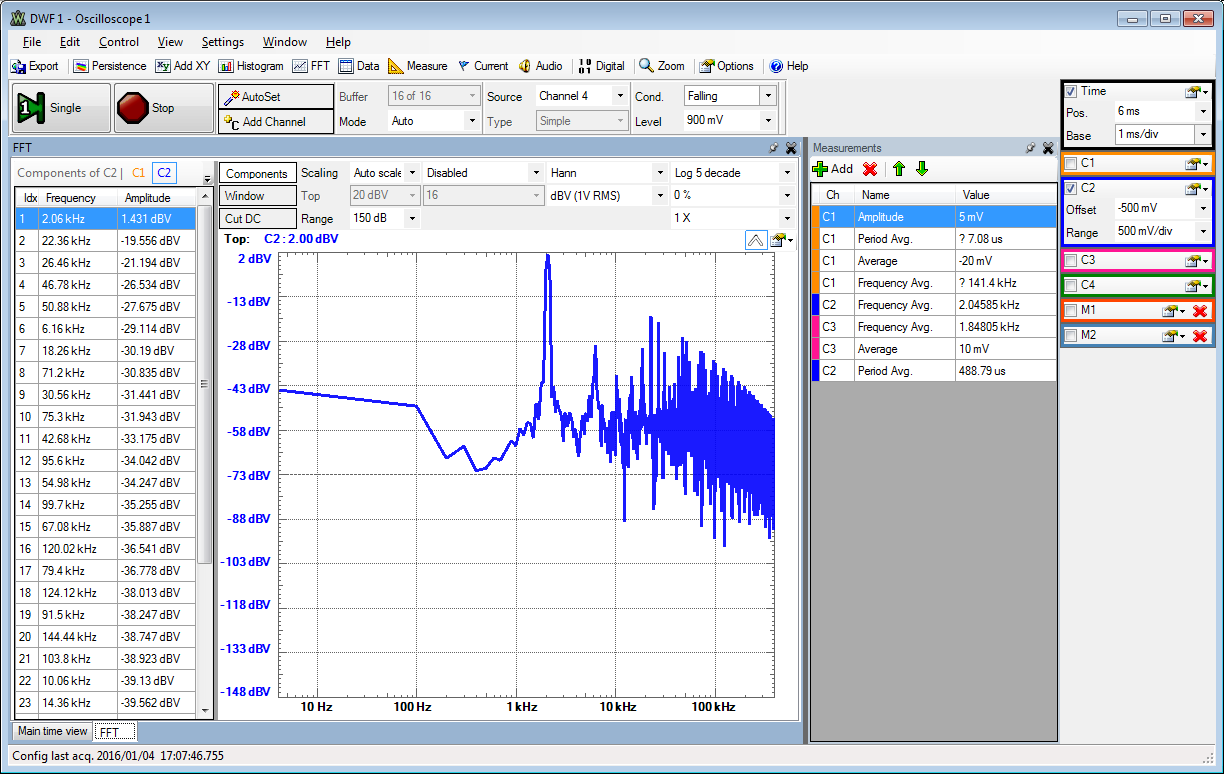Open the Hann window type dropdown
This screenshot has height=774, width=1224.
(658, 173)
